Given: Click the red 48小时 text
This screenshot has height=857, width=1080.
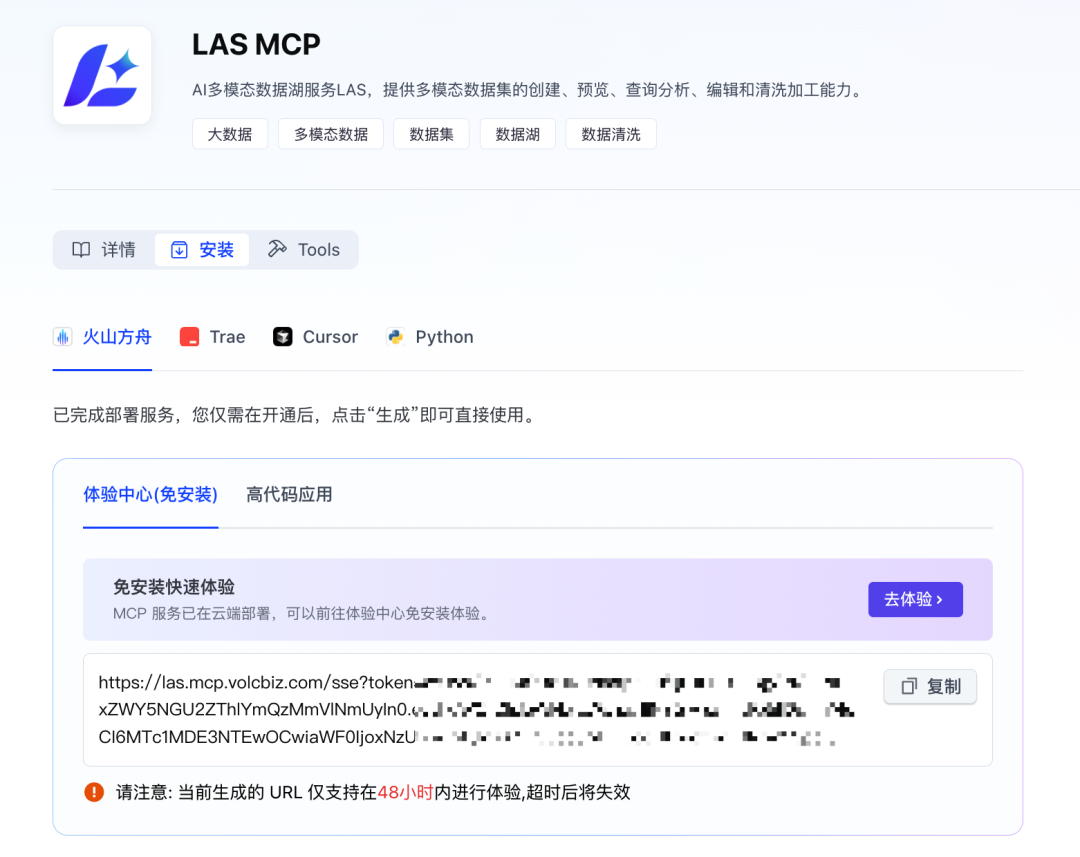Looking at the screenshot, I should tap(405, 792).
